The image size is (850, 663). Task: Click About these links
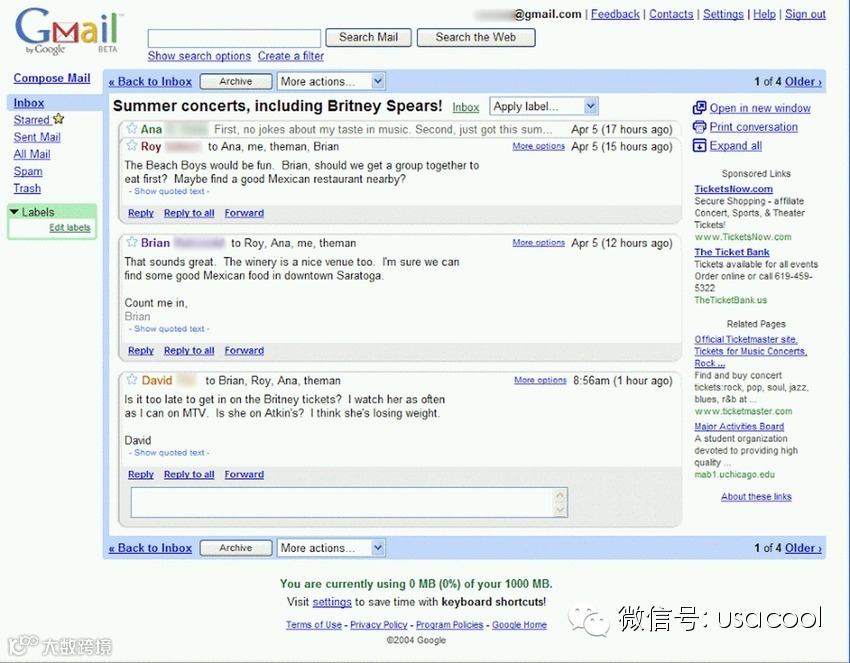pos(756,497)
